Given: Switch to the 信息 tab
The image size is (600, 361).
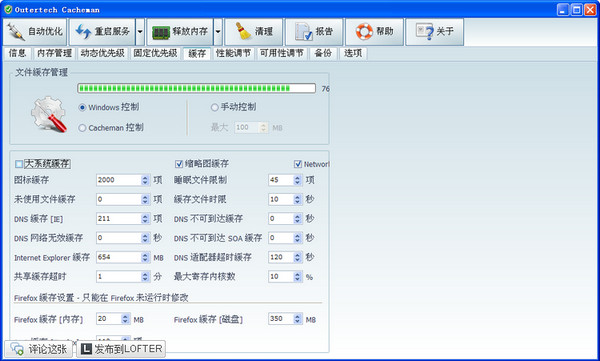Looking at the screenshot, I should point(18,53).
